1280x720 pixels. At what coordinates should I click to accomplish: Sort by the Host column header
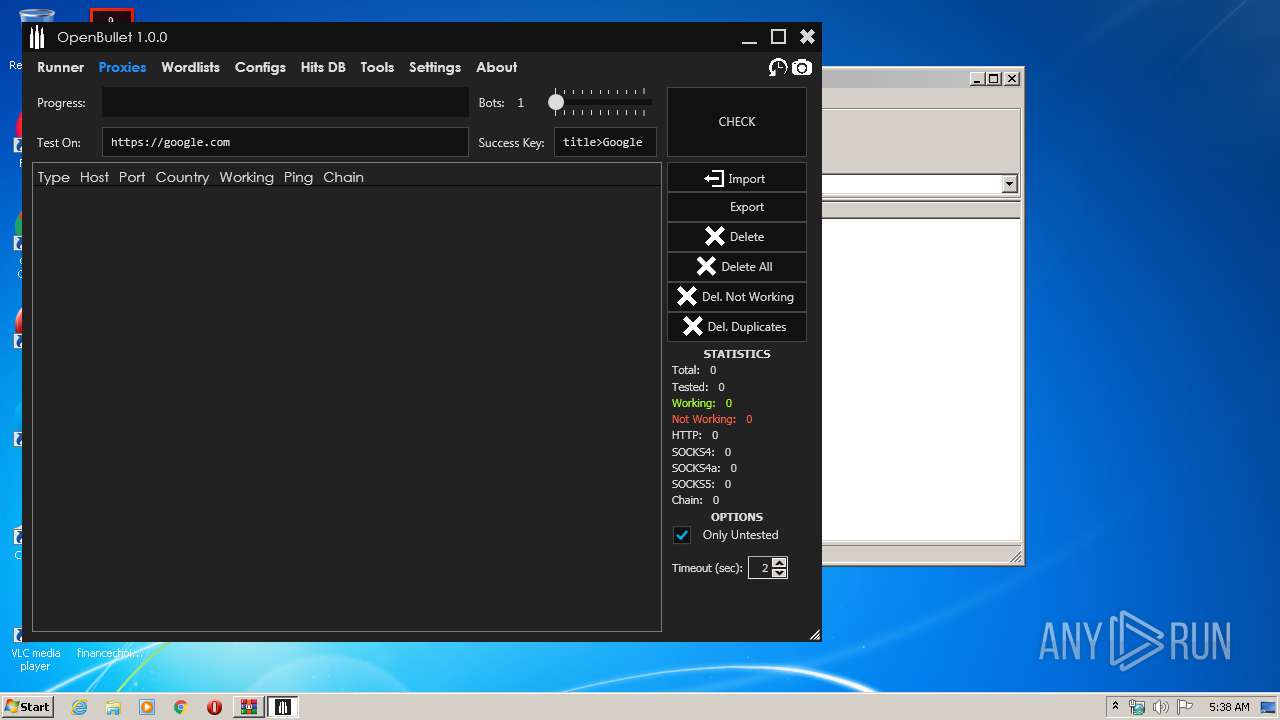[94, 177]
